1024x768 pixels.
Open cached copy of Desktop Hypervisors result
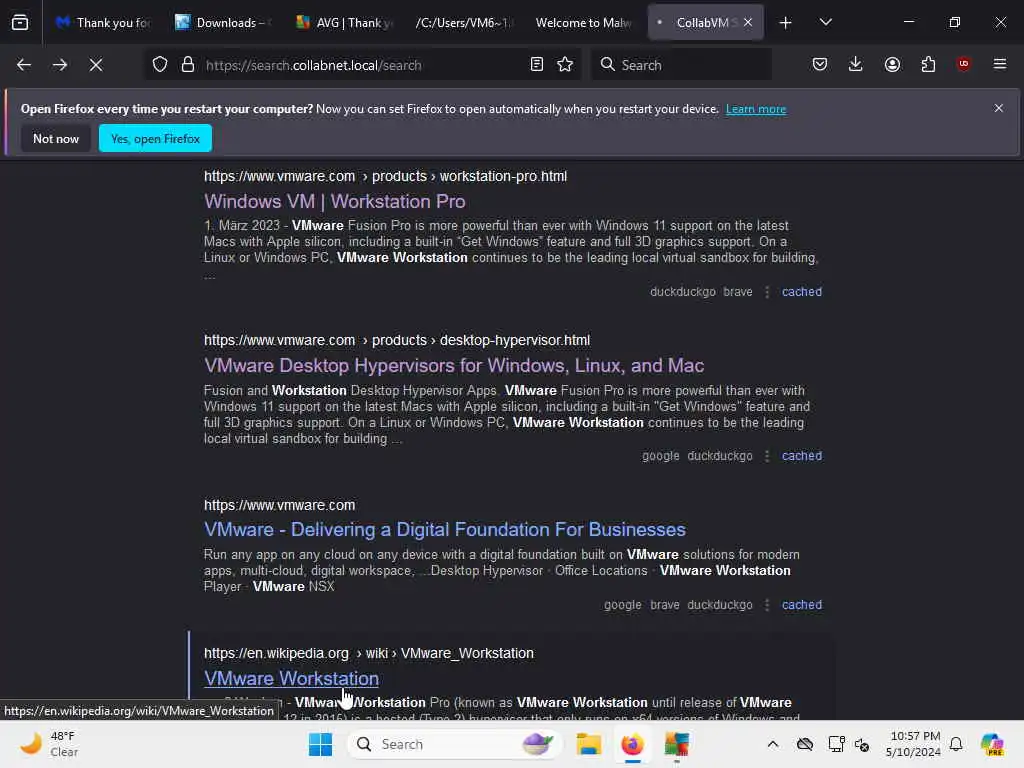click(802, 456)
